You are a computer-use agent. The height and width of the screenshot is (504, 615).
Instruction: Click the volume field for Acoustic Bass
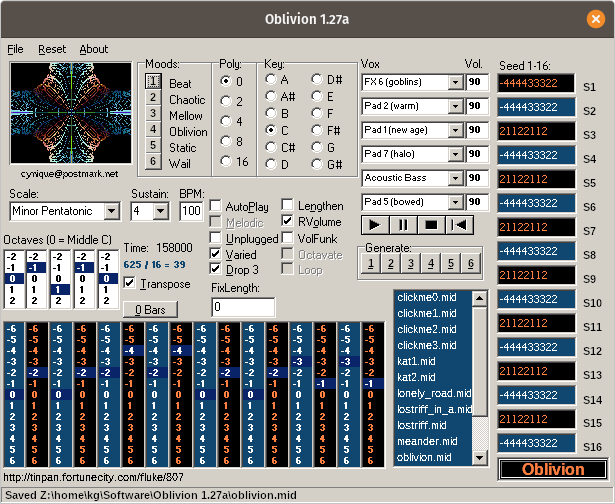[477, 178]
